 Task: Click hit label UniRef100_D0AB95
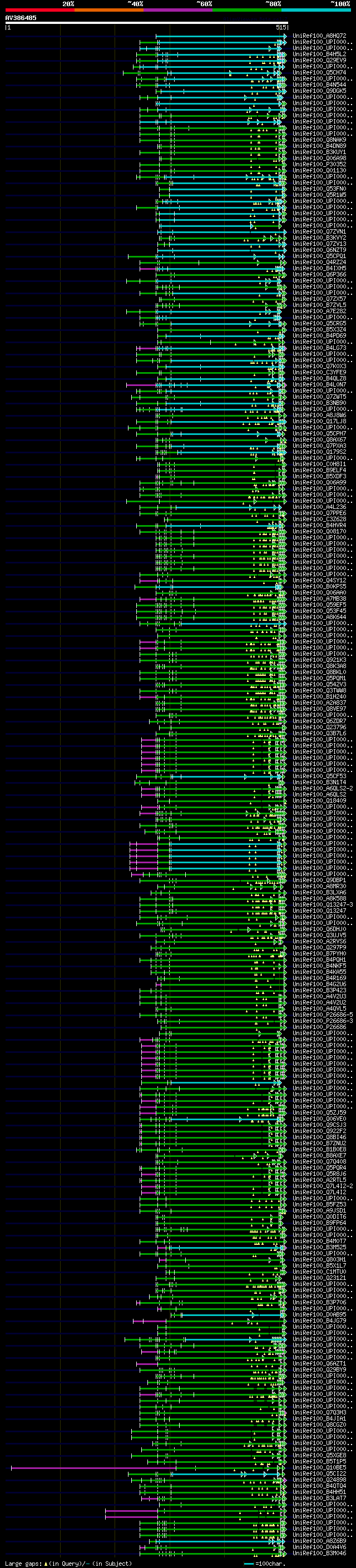pos(319,1314)
